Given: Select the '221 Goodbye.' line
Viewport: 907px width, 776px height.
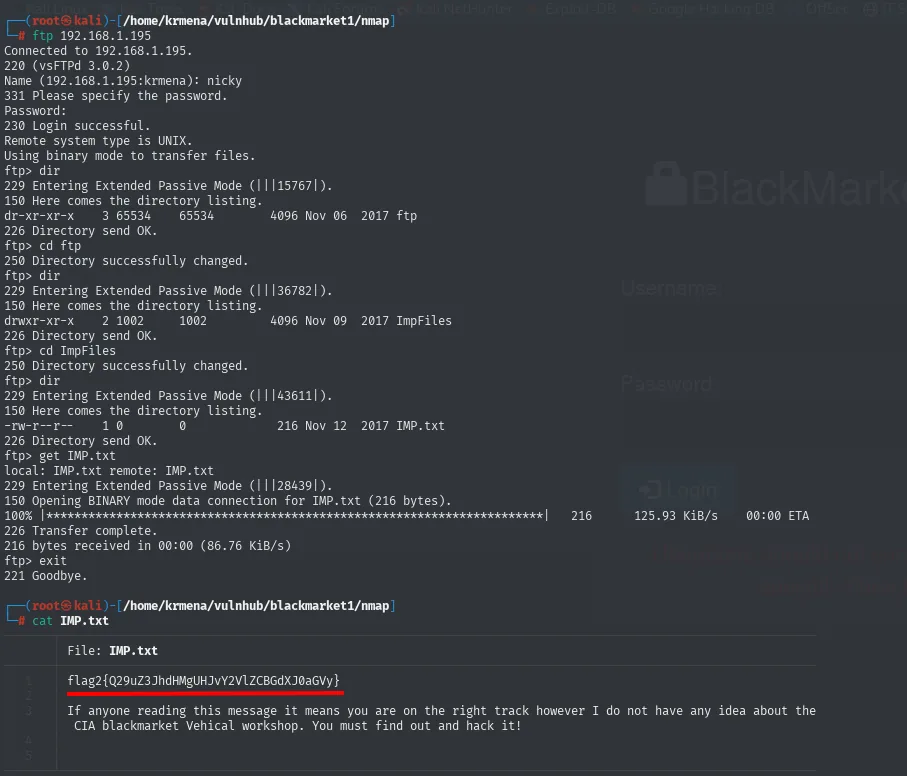Looking at the screenshot, I should pyautogui.click(x=46, y=577).
